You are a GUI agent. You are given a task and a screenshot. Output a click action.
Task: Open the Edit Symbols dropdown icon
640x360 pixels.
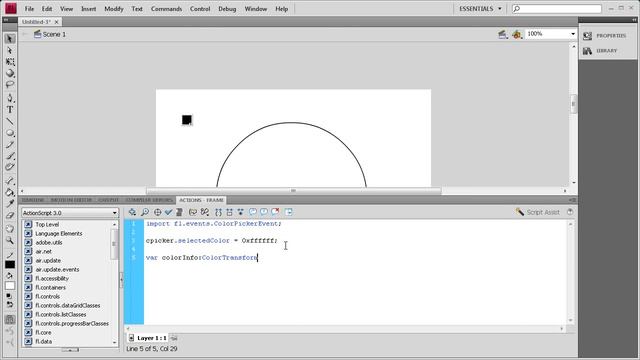point(517,35)
